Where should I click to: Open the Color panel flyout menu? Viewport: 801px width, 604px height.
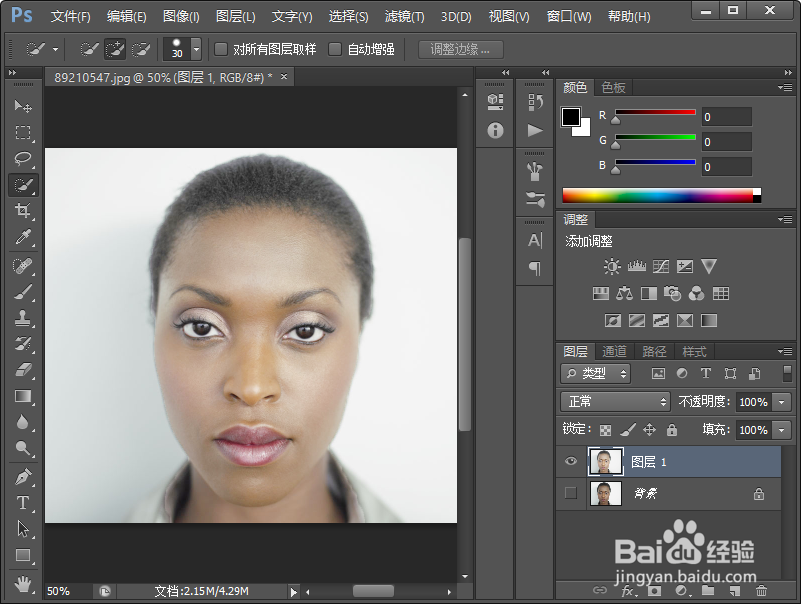pos(785,87)
